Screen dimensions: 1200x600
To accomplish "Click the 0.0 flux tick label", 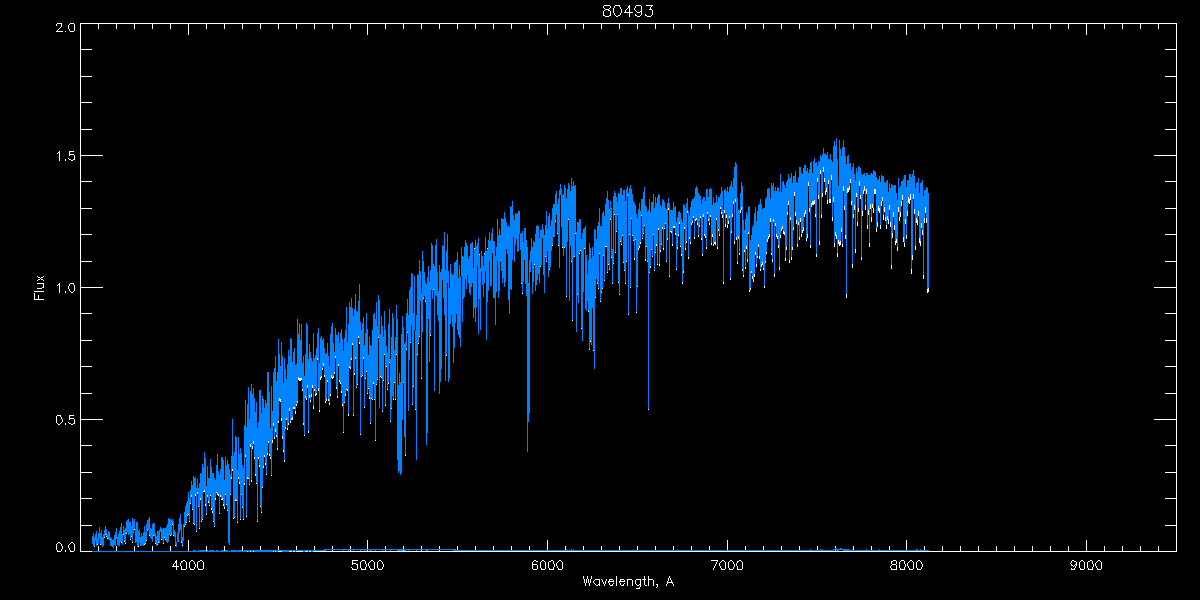I will click(x=64, y=547).
